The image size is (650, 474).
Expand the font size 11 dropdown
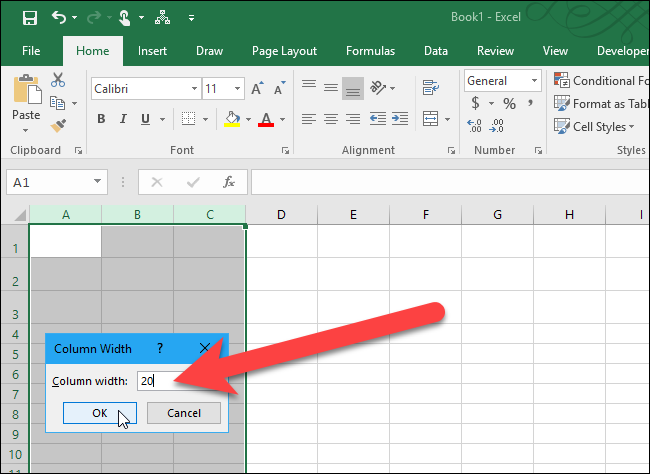[238, 89]
